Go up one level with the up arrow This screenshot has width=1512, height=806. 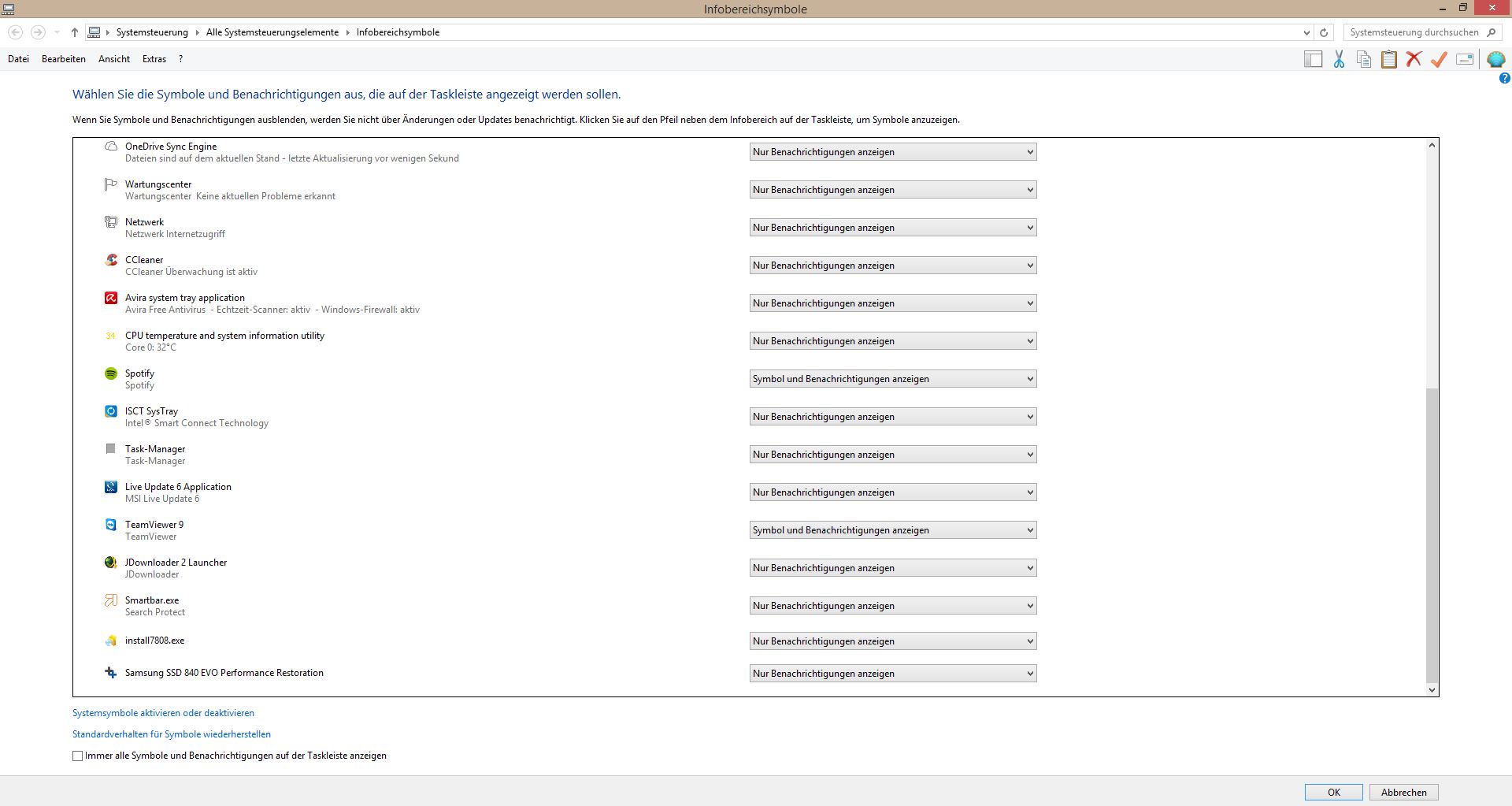[x=74, y=32]
